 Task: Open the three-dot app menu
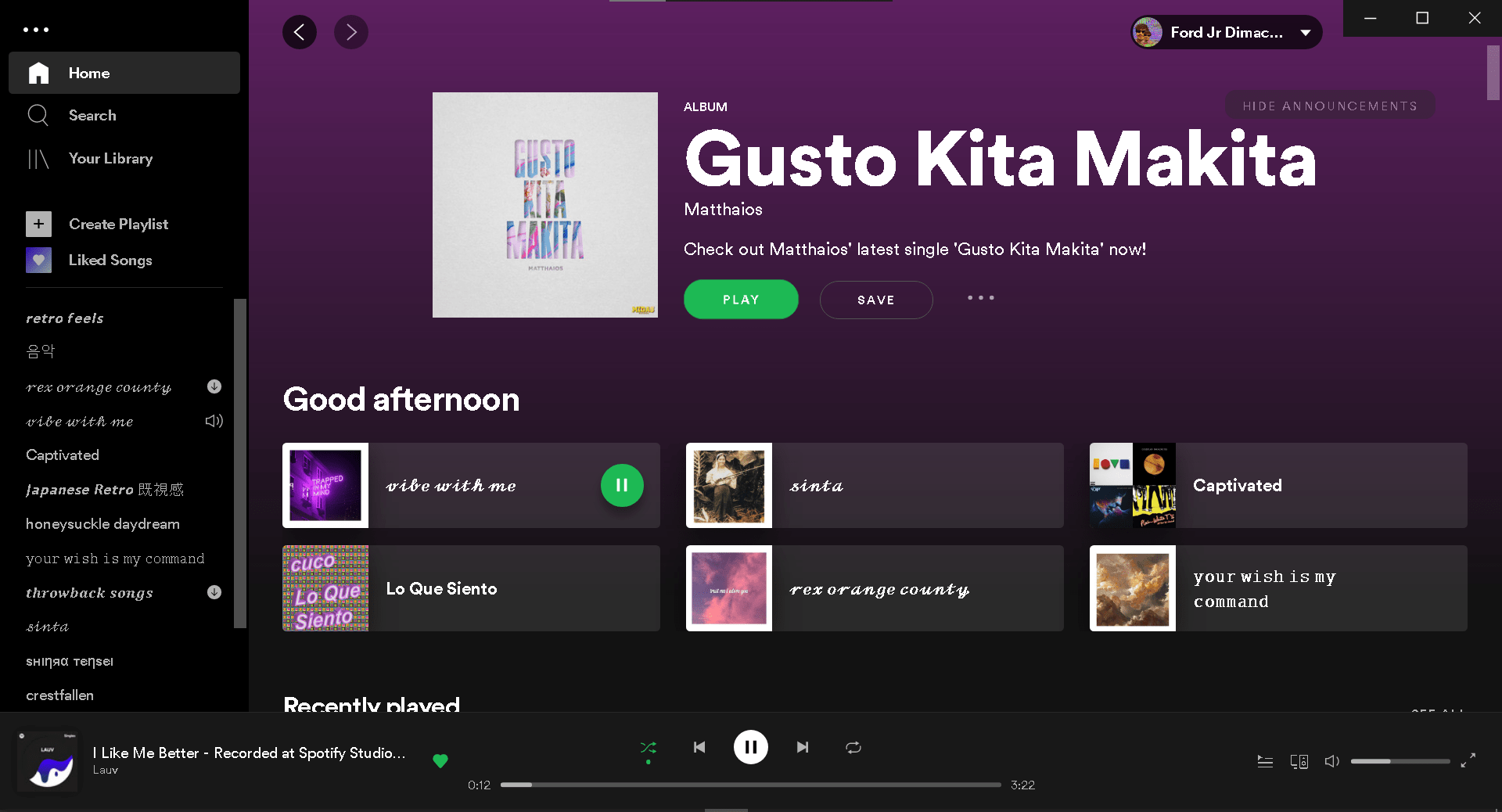[x=36, y=30]
